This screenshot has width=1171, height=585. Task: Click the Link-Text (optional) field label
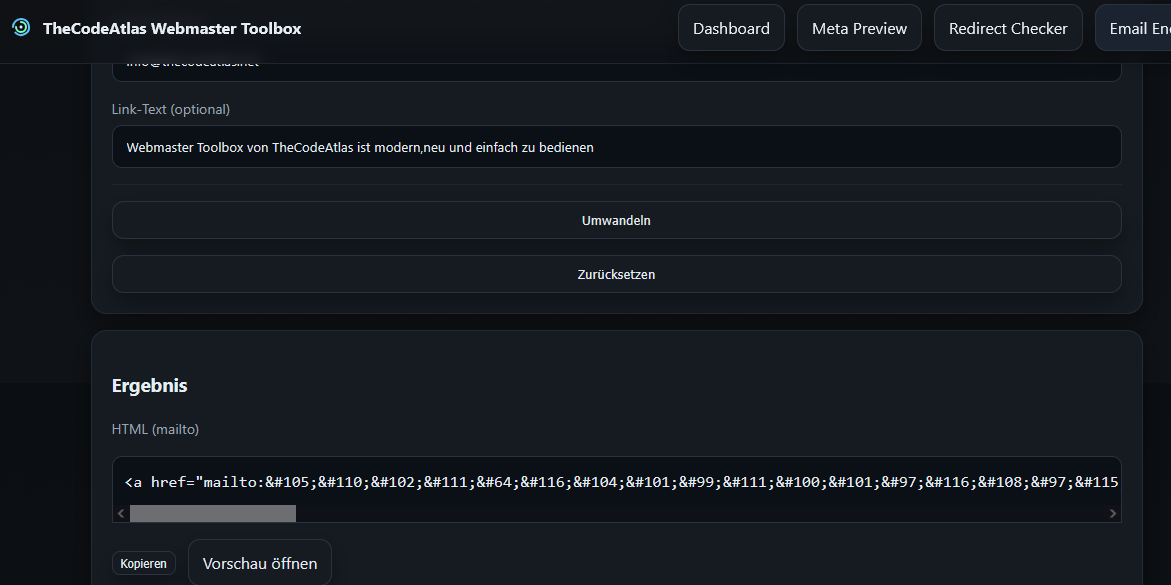pos(172,109)
